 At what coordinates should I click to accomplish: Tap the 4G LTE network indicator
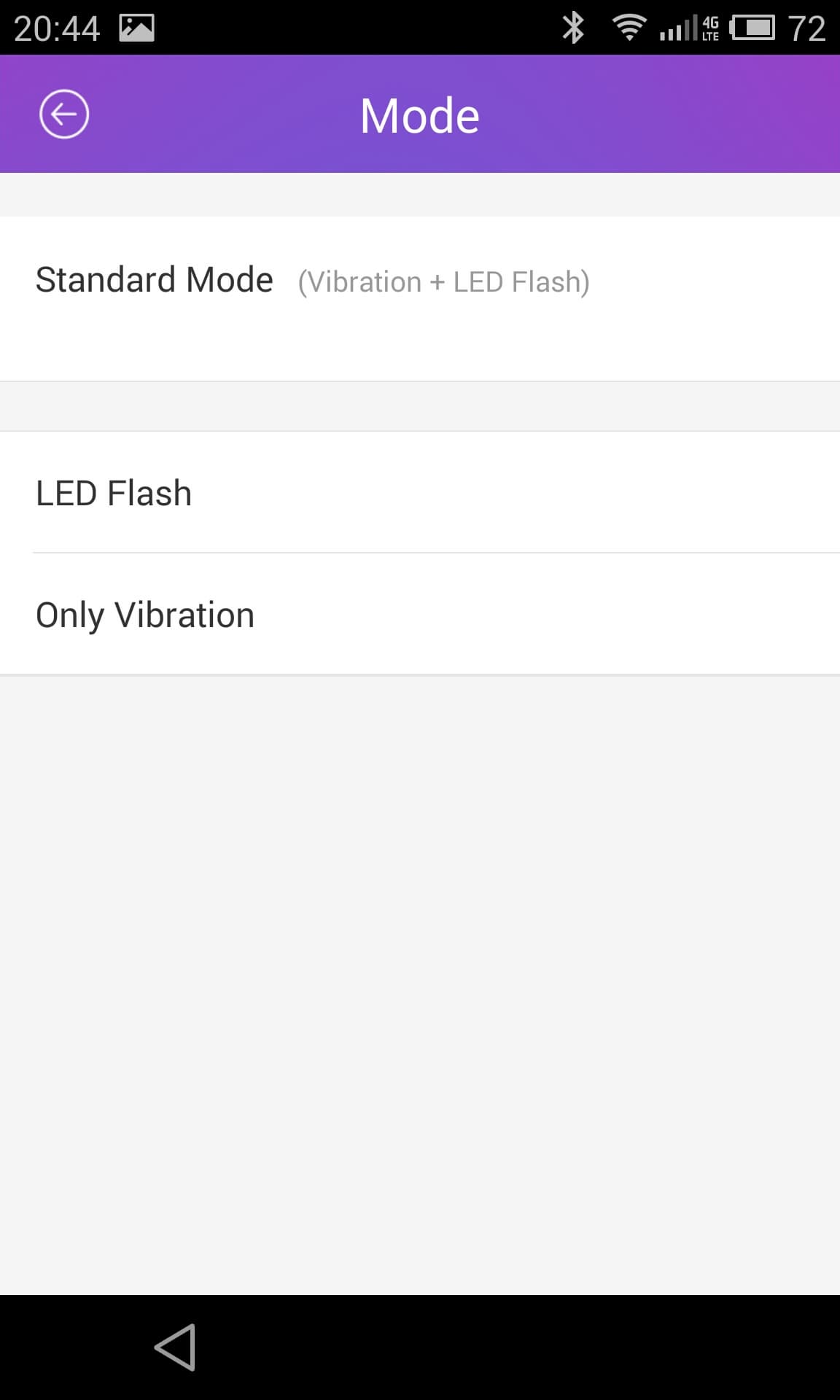[x=710, y=28]
